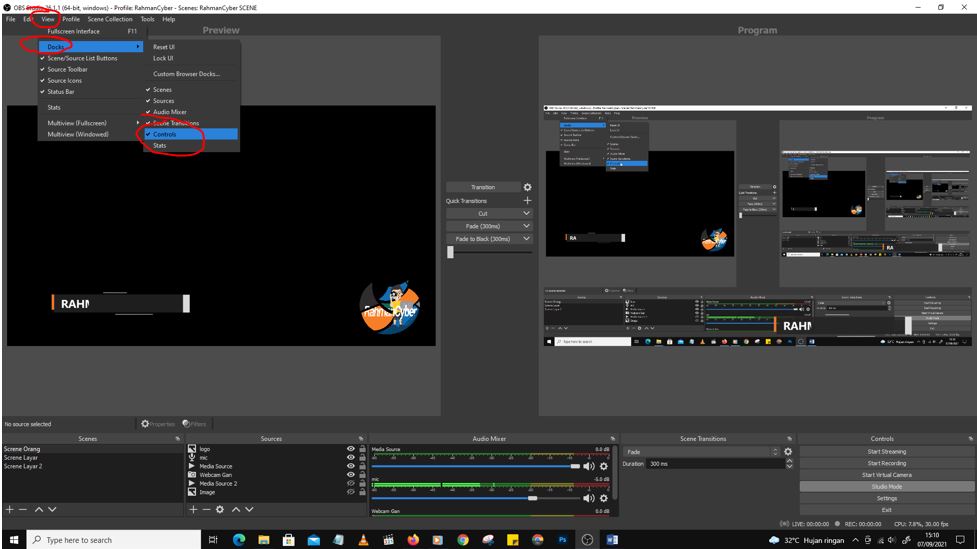The image size is (977, 549).
Task: Open the Profile menu
Action: click(71, 19)
